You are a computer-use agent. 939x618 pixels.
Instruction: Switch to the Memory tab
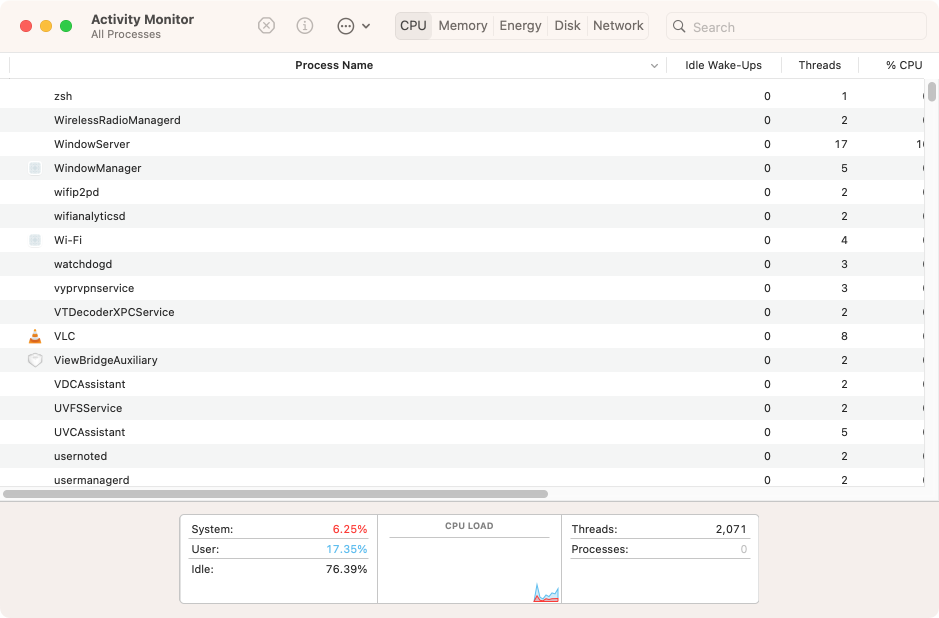tap(463, 26)
